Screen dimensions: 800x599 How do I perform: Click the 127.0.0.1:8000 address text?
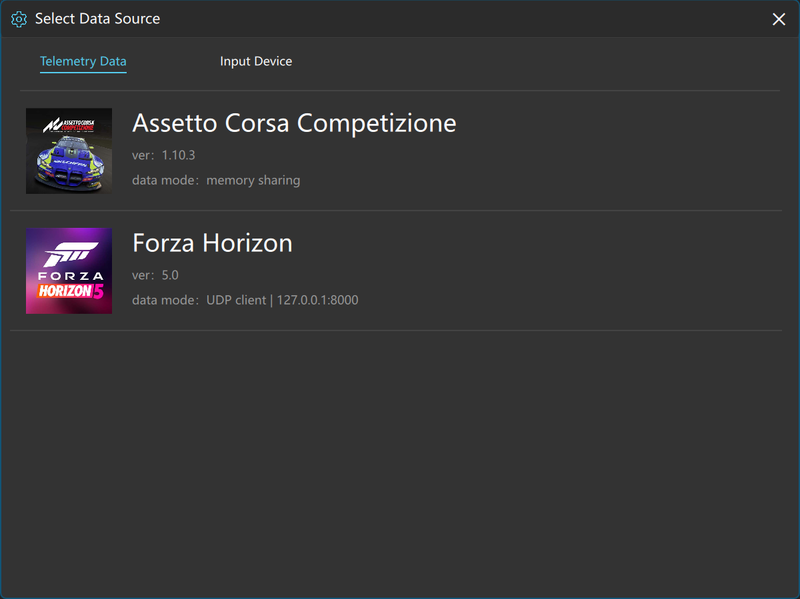pyautogui.click(x=317, y=300)
